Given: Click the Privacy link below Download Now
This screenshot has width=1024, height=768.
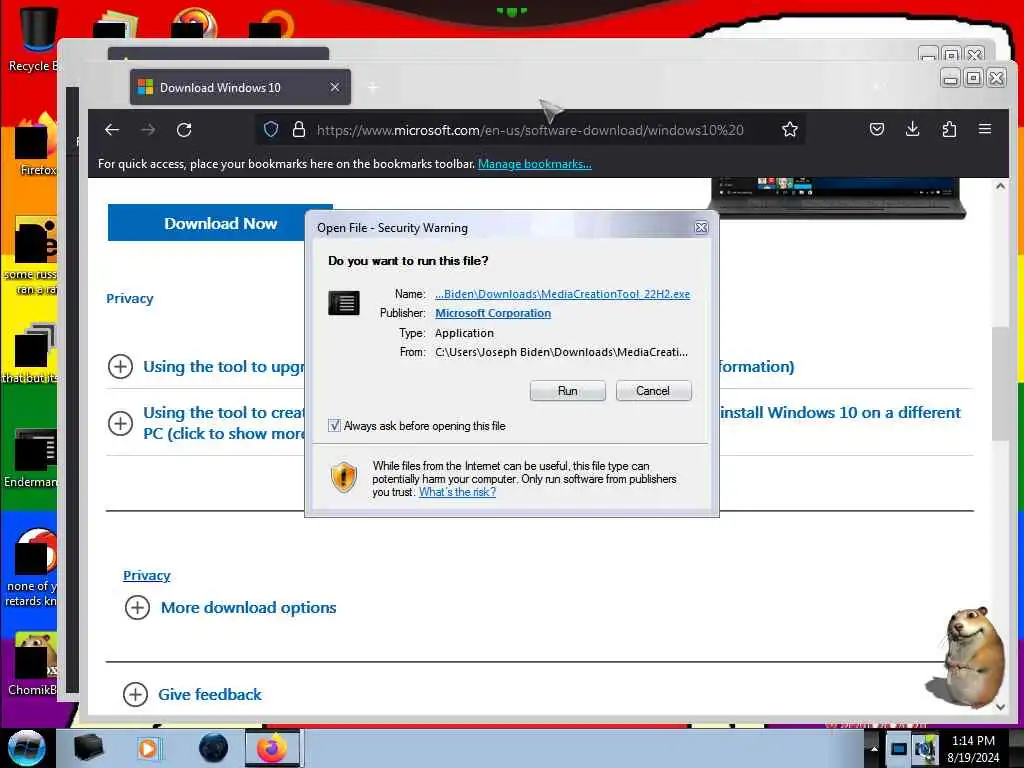Looking at the screenshot, I should (x=130, y=298).
